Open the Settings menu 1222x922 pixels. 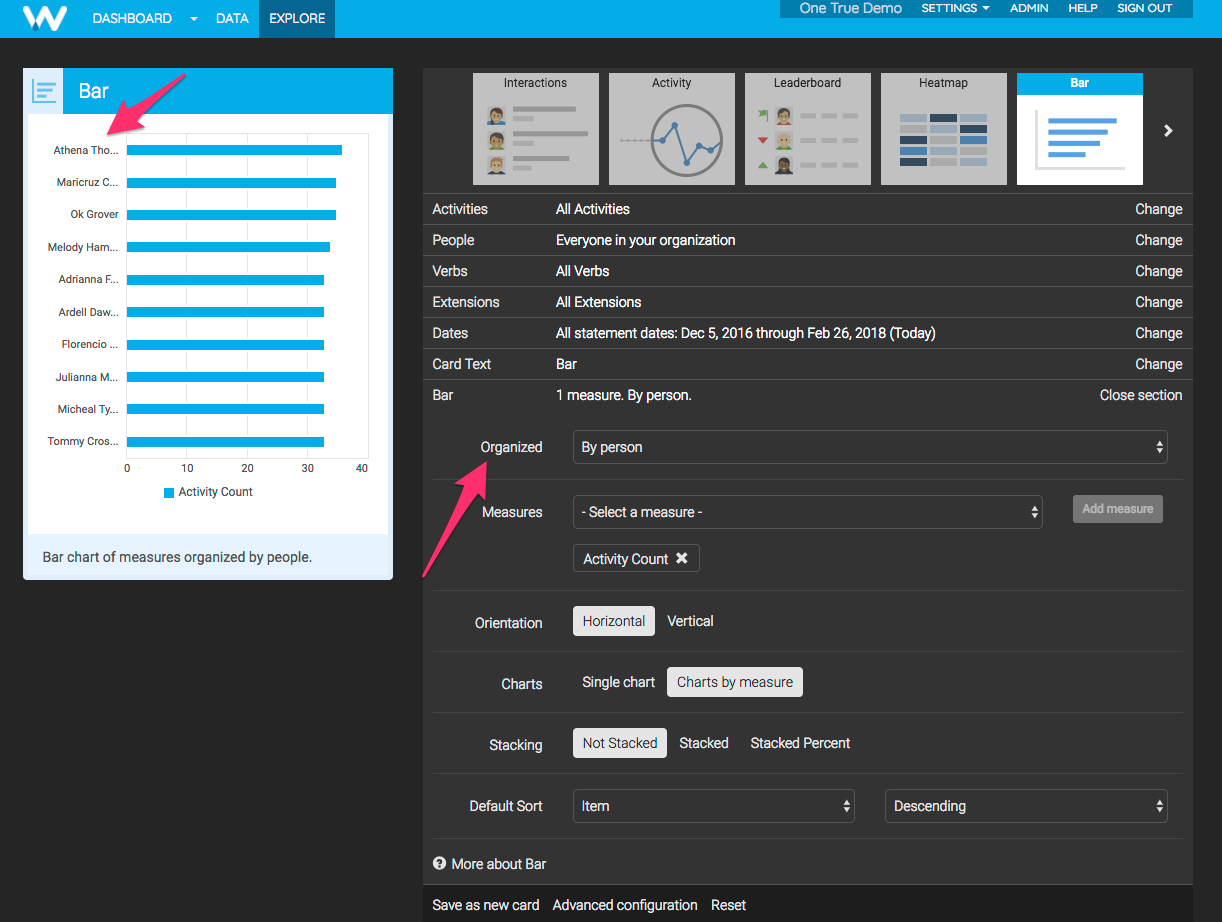tap(955, 8)
